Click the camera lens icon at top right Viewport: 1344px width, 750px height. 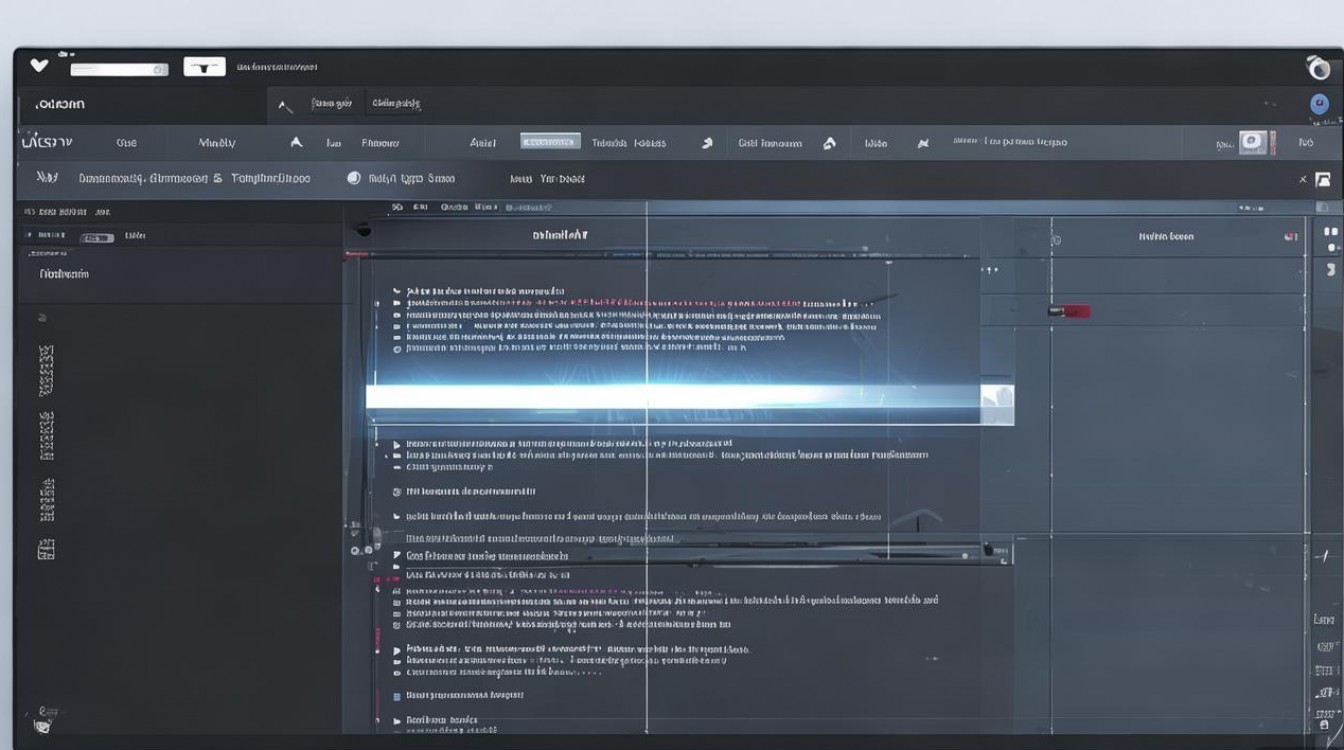click(1318, 68)
